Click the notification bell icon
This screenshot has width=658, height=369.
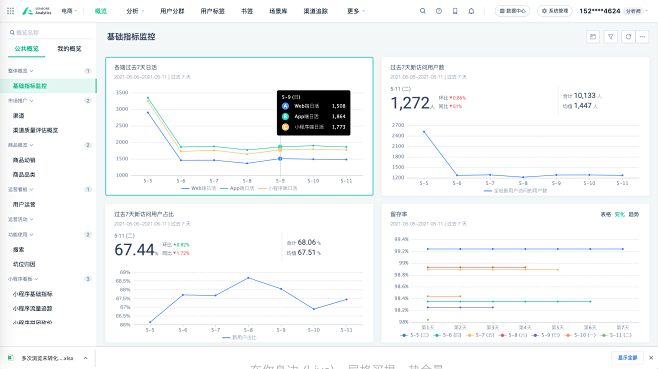(471, 11)
